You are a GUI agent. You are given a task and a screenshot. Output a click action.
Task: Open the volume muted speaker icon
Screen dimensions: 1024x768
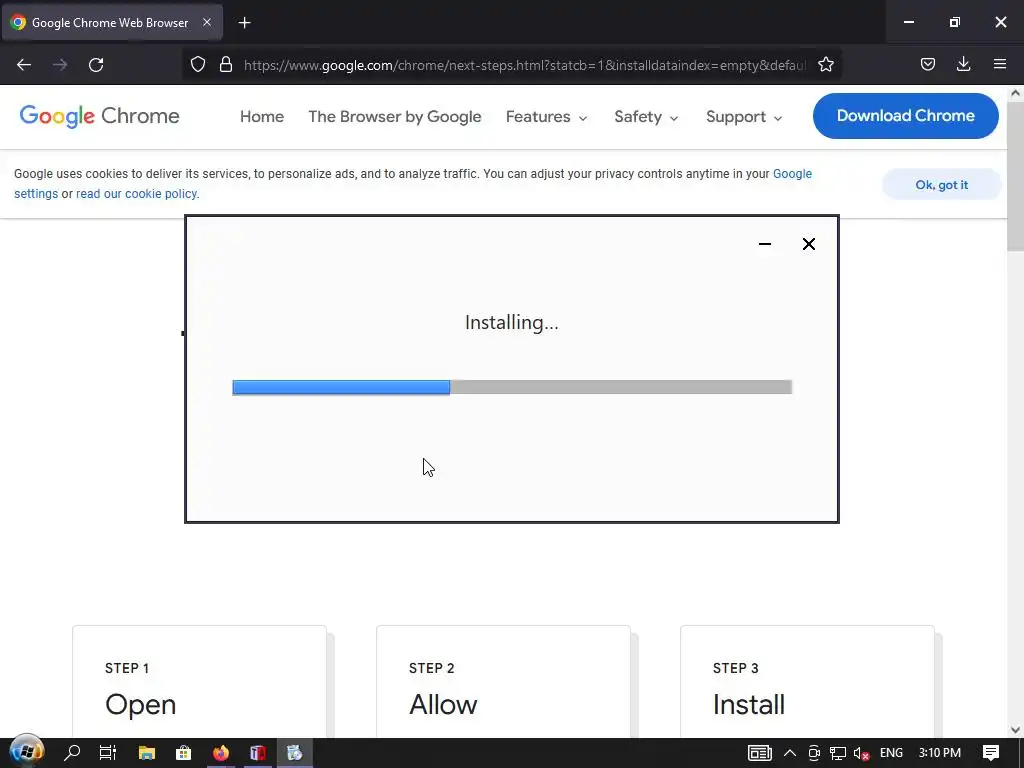tap(861, 753)
